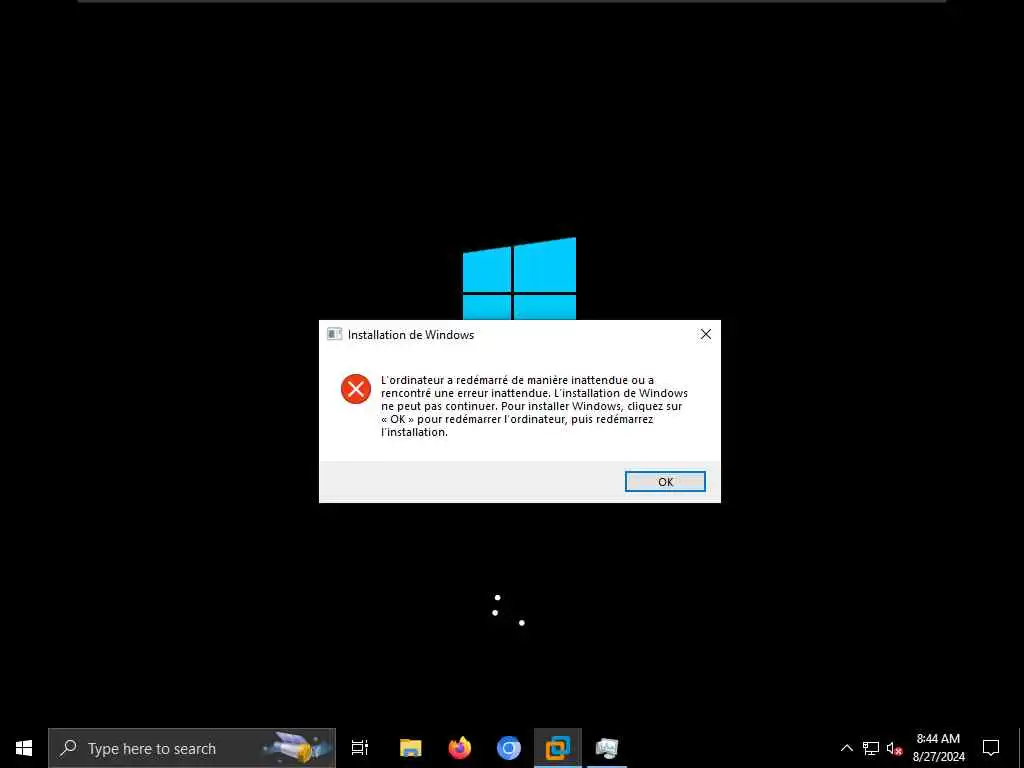
Task: Show hidden system tray icons
Action: point(846,748)
